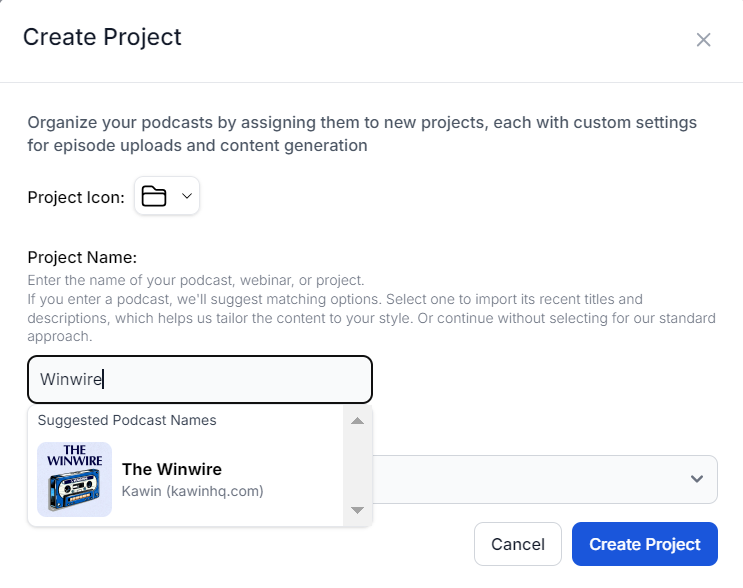Expand the Project Icon dropdown chevron

pyautogui.click(x=186, y=196)
